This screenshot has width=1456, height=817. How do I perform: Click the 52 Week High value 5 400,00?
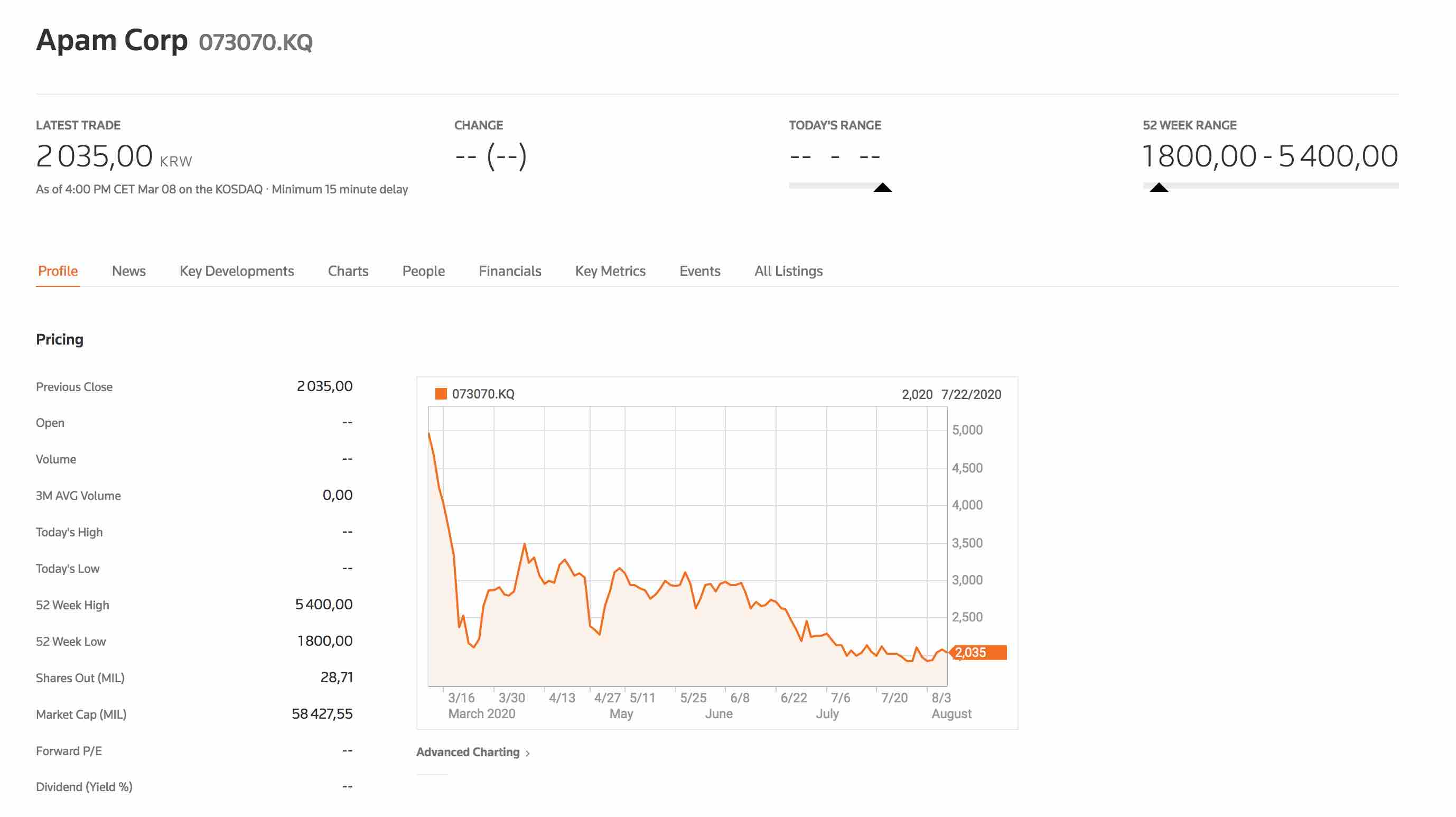324,605
